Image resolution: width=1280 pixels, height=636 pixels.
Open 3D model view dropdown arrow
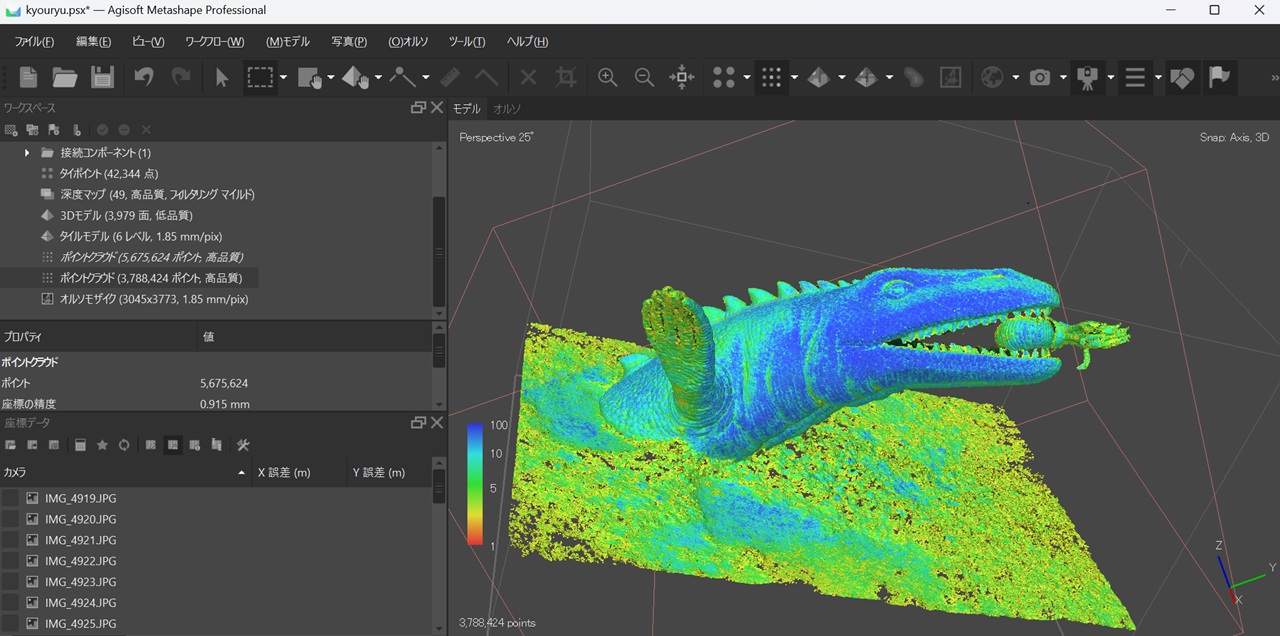841,77
